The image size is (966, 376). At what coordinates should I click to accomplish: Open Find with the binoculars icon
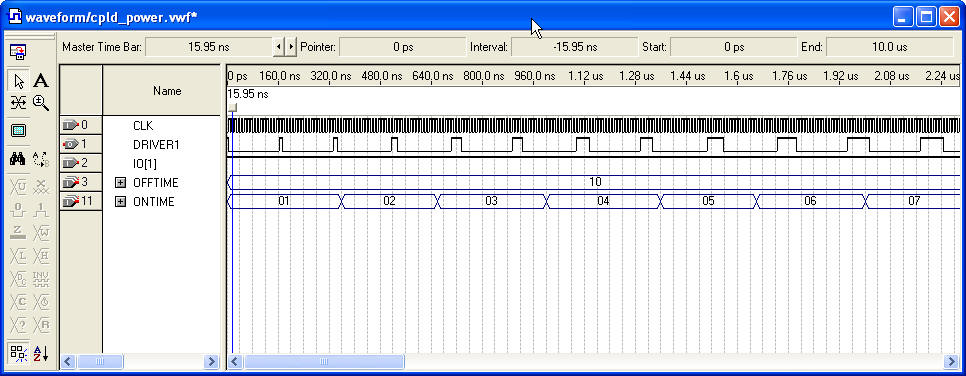18,159
